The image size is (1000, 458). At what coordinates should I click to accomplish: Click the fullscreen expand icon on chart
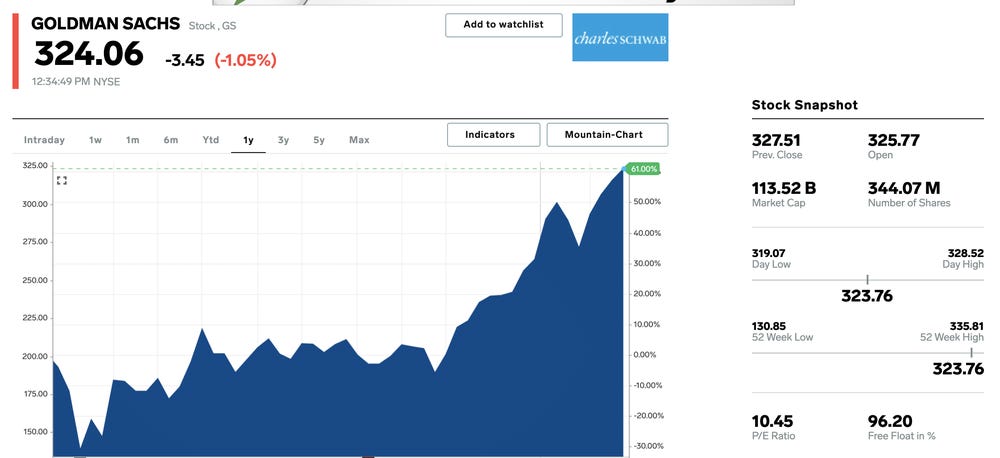click(62, 181)
